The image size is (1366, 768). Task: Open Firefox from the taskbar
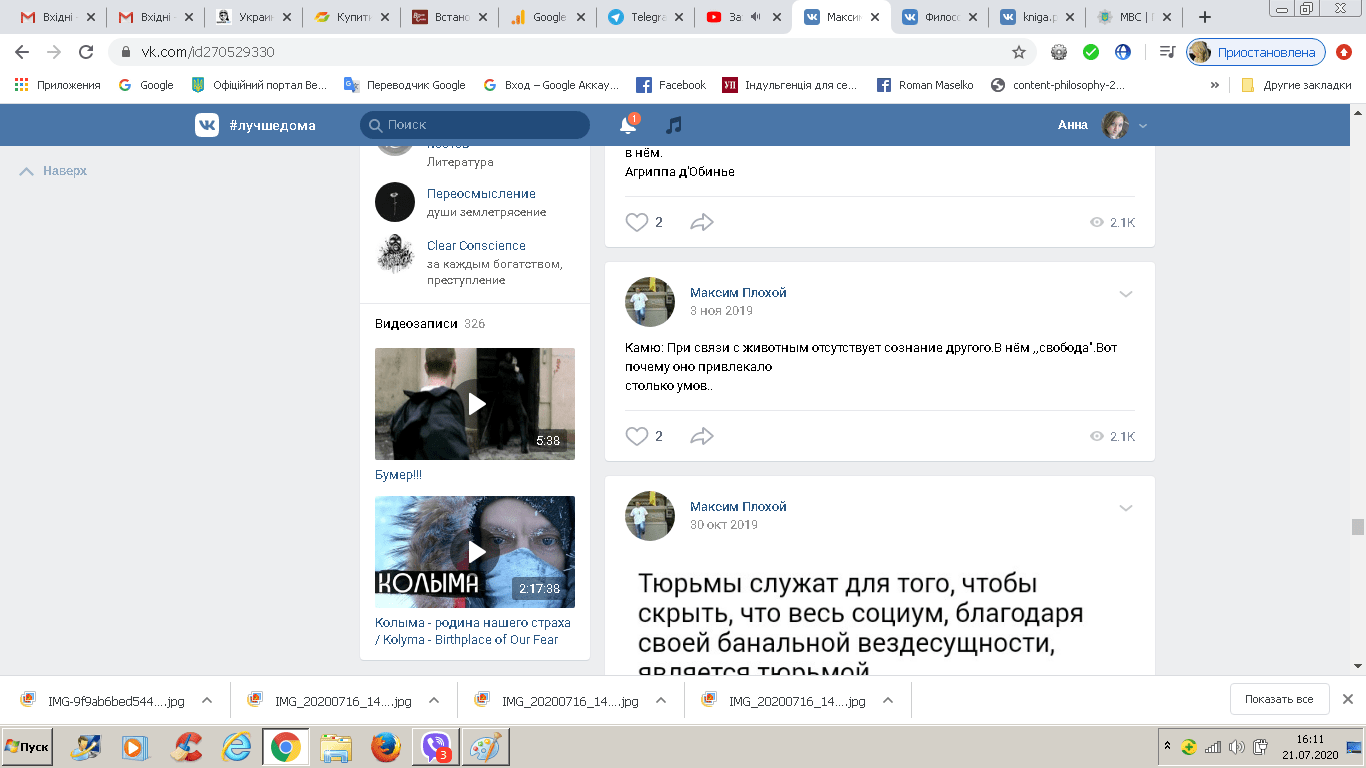coord(386,747)
